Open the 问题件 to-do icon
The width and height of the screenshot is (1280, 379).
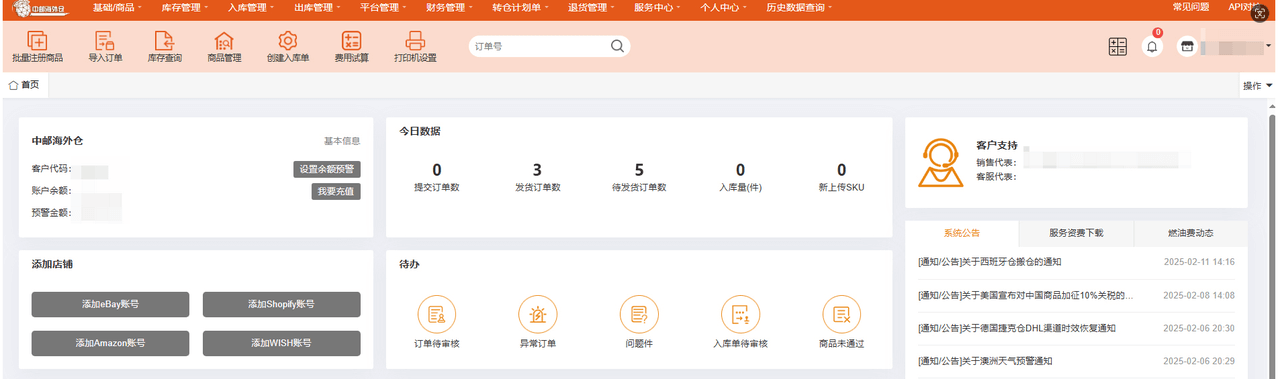point(639,315)
